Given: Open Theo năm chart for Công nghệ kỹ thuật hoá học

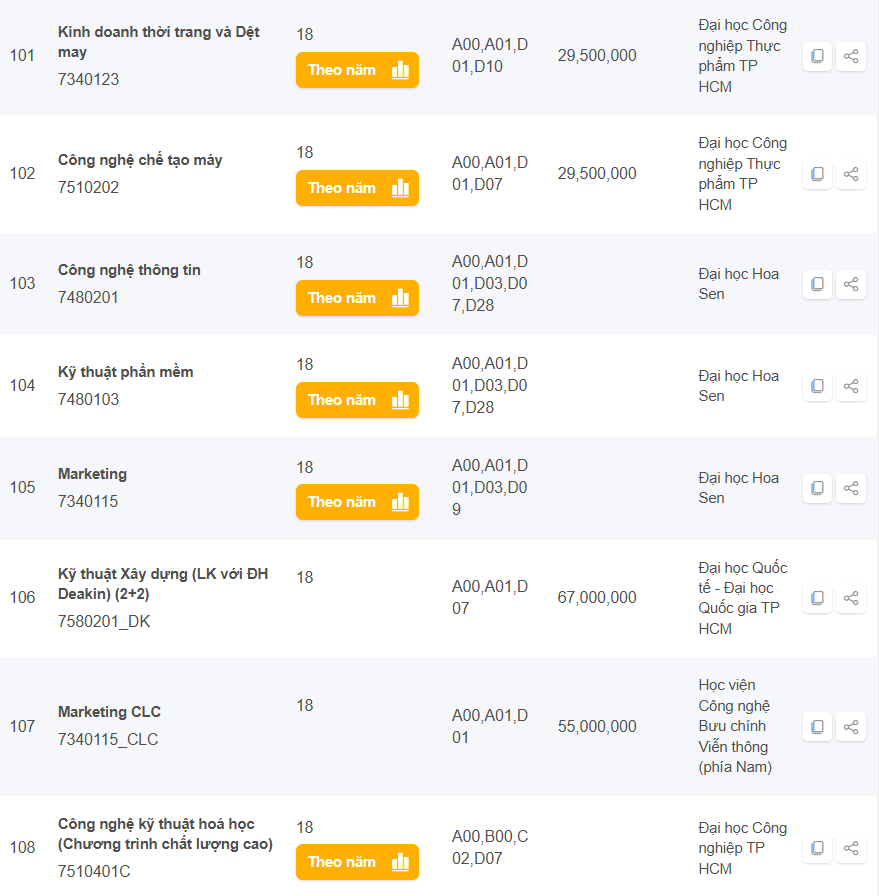Looking at the screenshot, I should [x=357, y=862].
